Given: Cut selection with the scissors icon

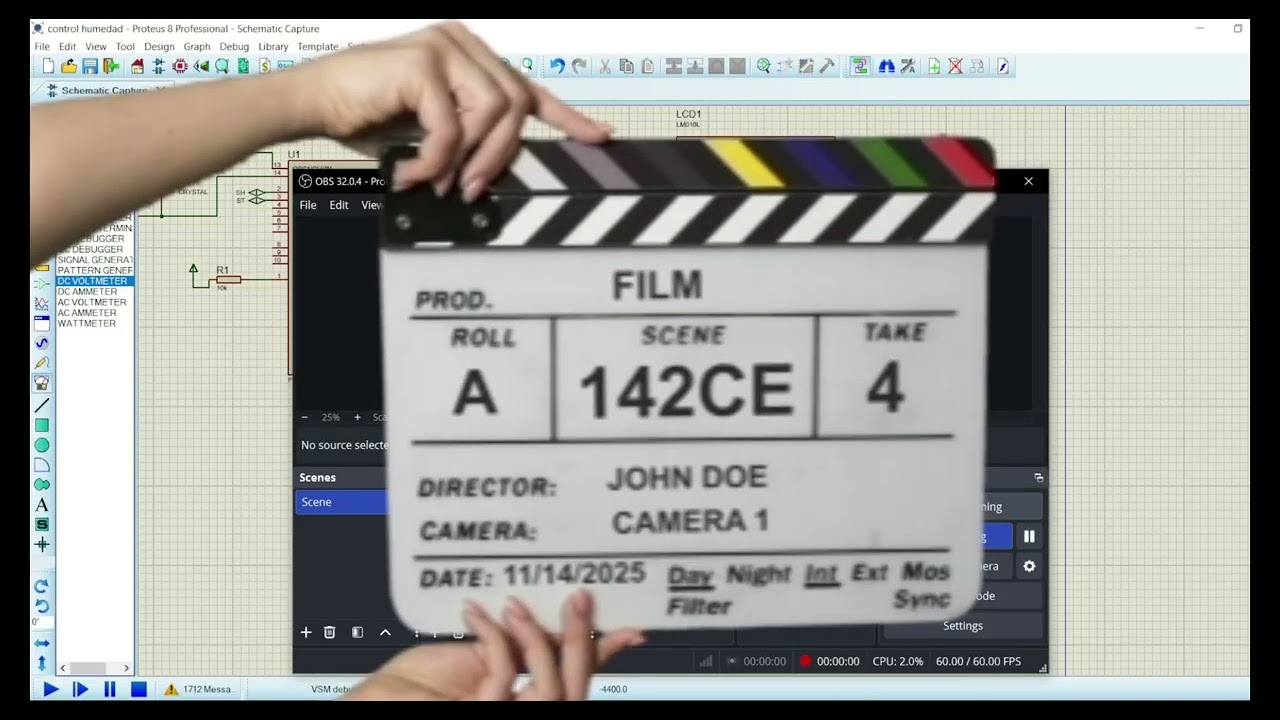Looking at the screenshot, I should pyautogui.click(x=605, y=66).
